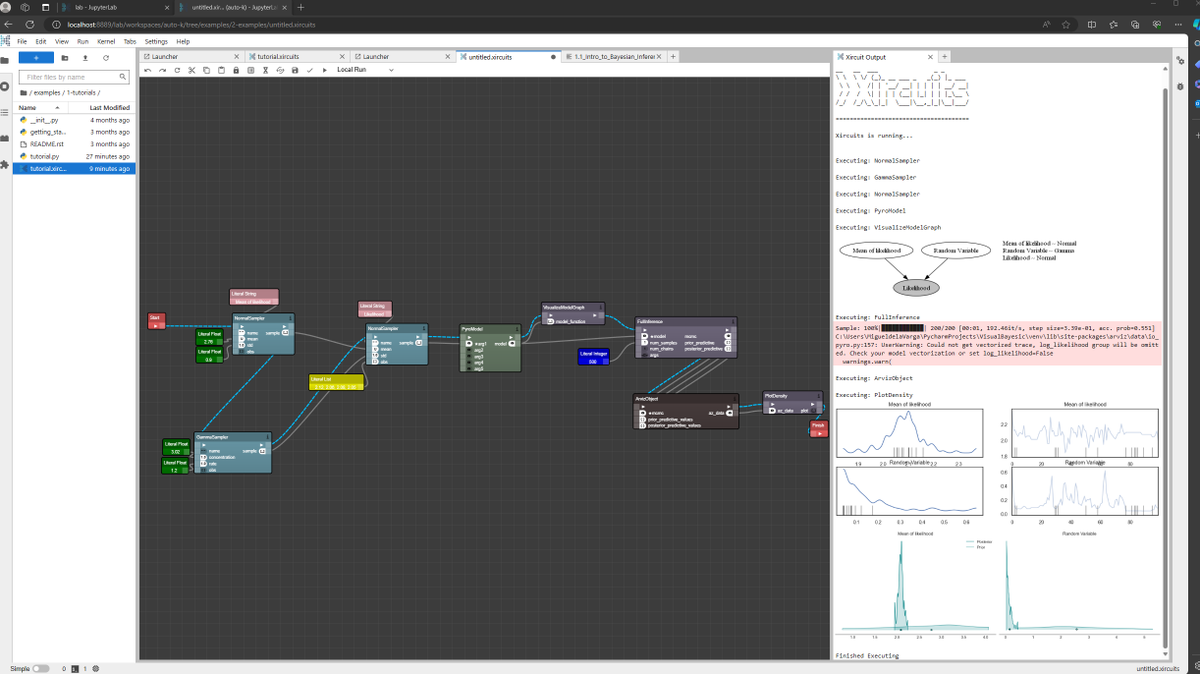Open Table of Contents sidebar icon
The height and width of the screenshot is (674, 1200).
click(5, 113)
